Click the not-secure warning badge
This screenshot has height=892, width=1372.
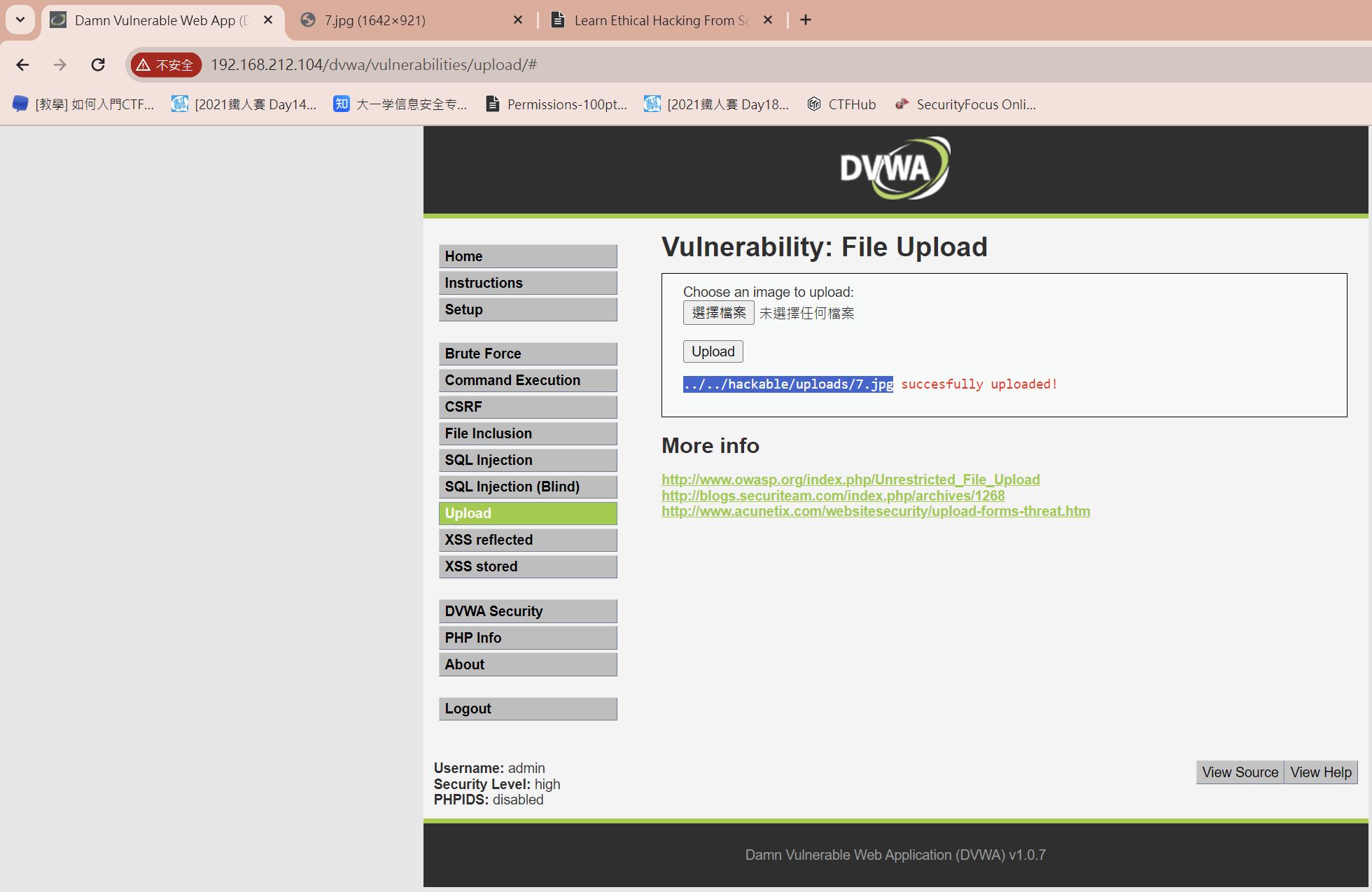(166, 65)
